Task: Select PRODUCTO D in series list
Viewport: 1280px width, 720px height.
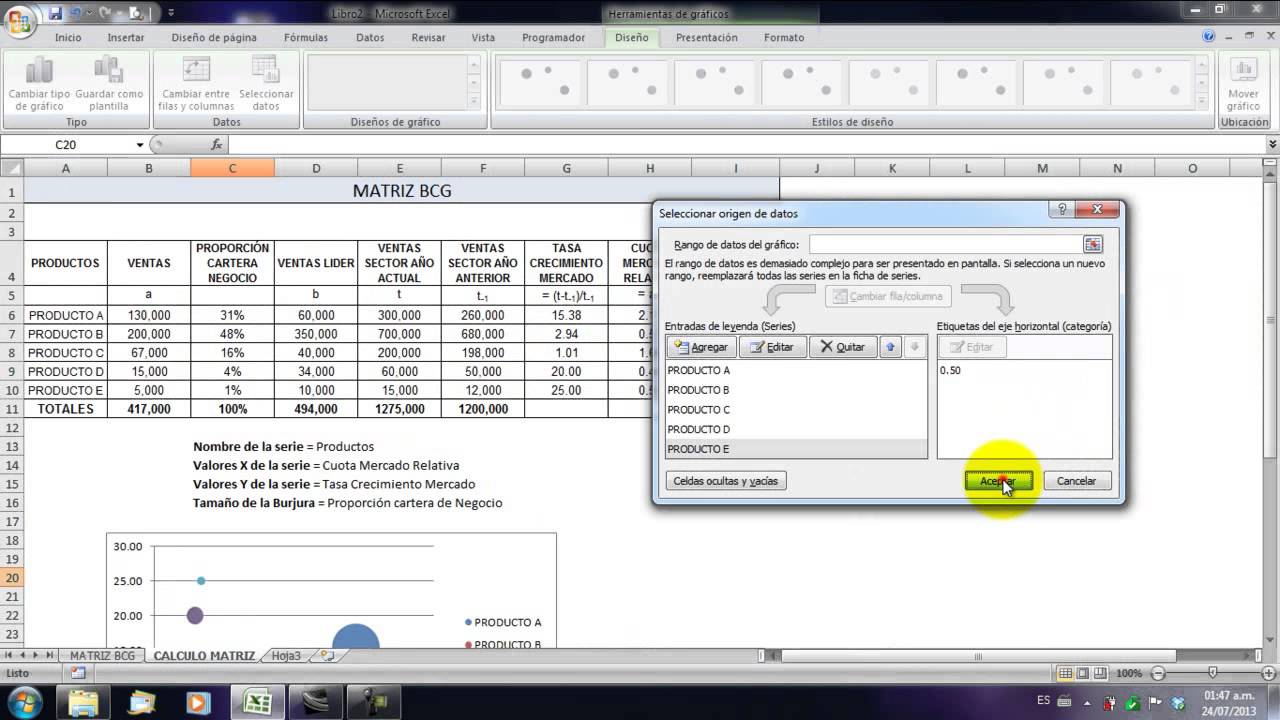Action: pyautogui.click(x=796, y=429)
